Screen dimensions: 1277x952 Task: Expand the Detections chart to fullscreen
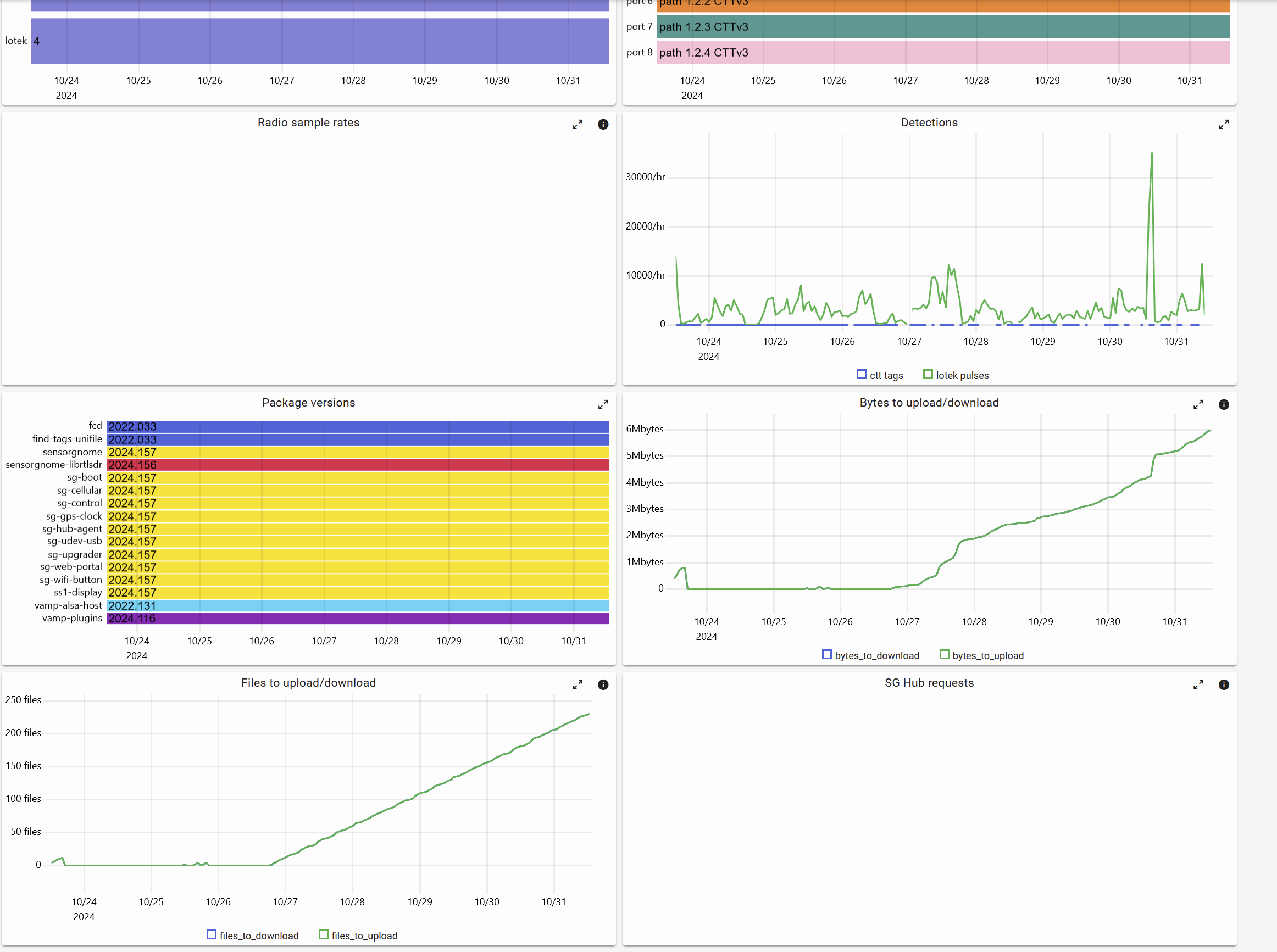1223,125
